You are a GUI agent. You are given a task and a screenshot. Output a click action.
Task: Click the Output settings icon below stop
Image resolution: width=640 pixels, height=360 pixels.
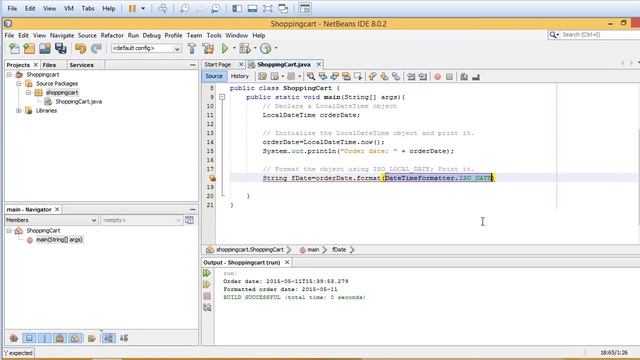(207, 307)
